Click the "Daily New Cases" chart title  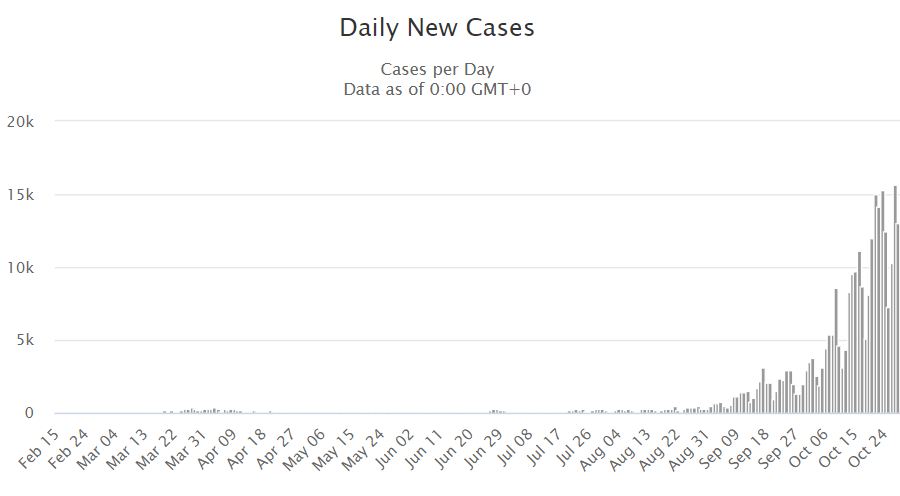coord(437,28)
